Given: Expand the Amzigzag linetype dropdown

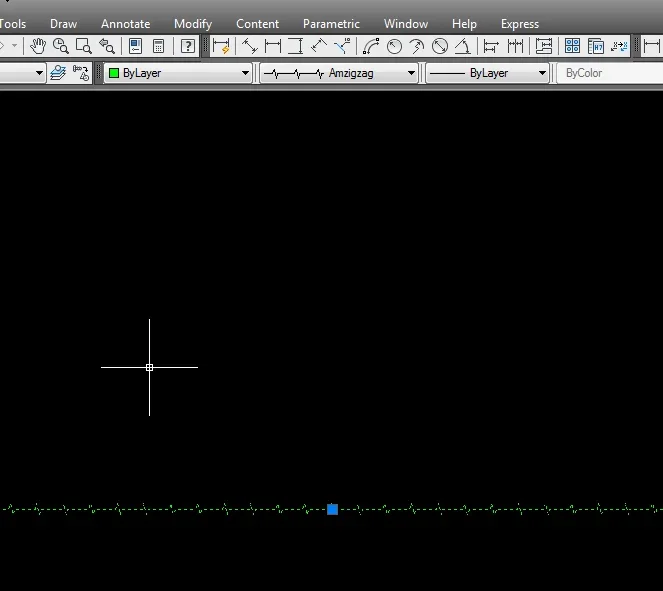Looking at the screenshot, I should [411, 73].
